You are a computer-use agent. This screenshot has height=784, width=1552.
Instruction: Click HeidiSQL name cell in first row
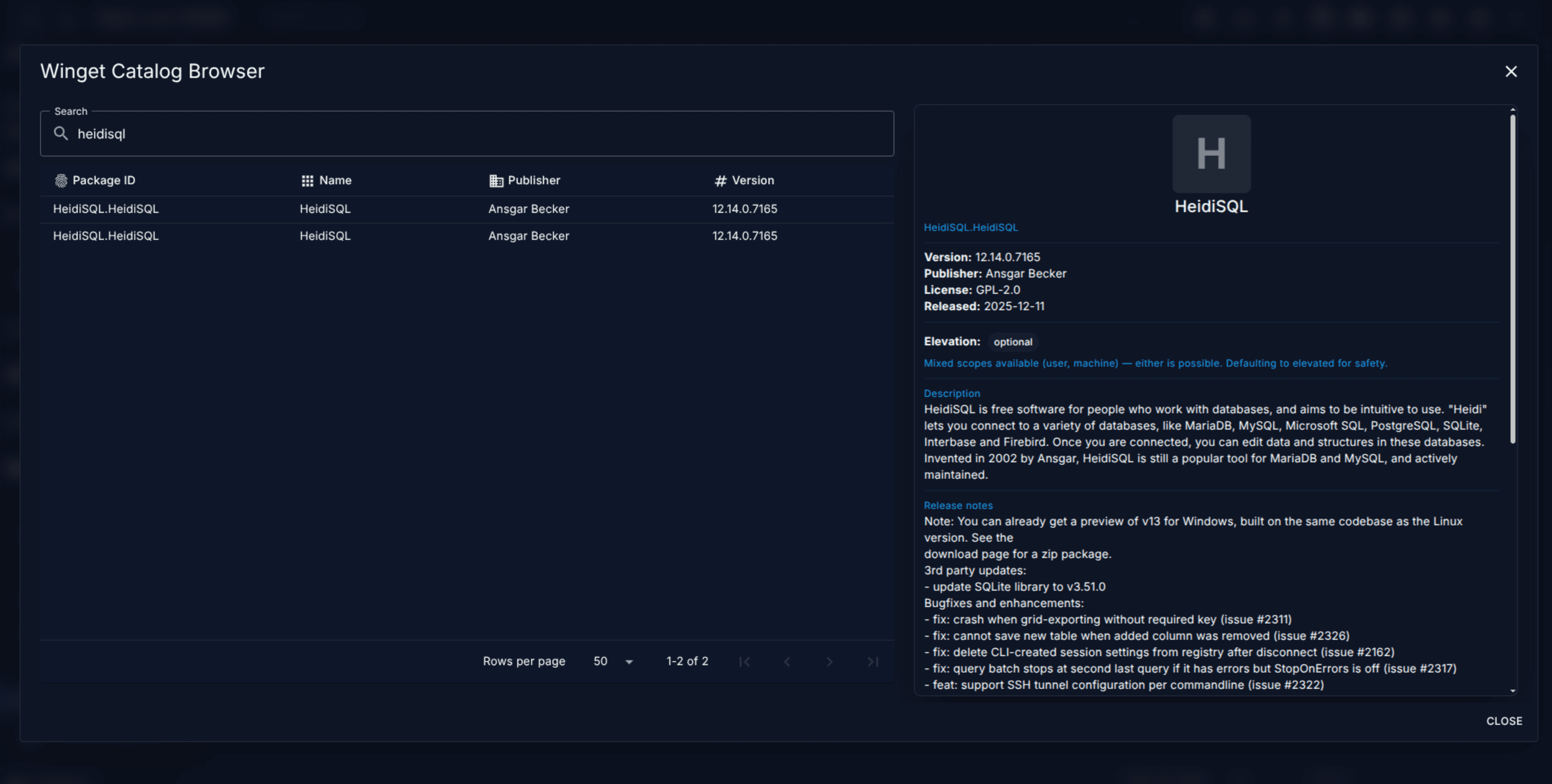point(325,209)
